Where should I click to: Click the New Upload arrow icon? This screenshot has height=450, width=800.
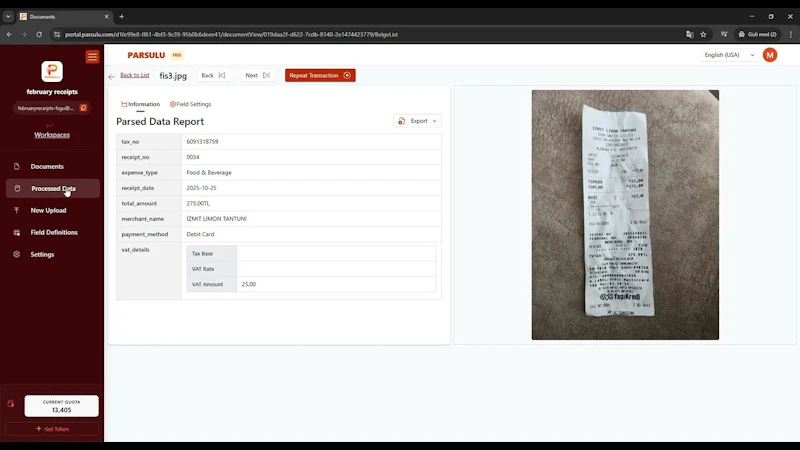[17, 210]
